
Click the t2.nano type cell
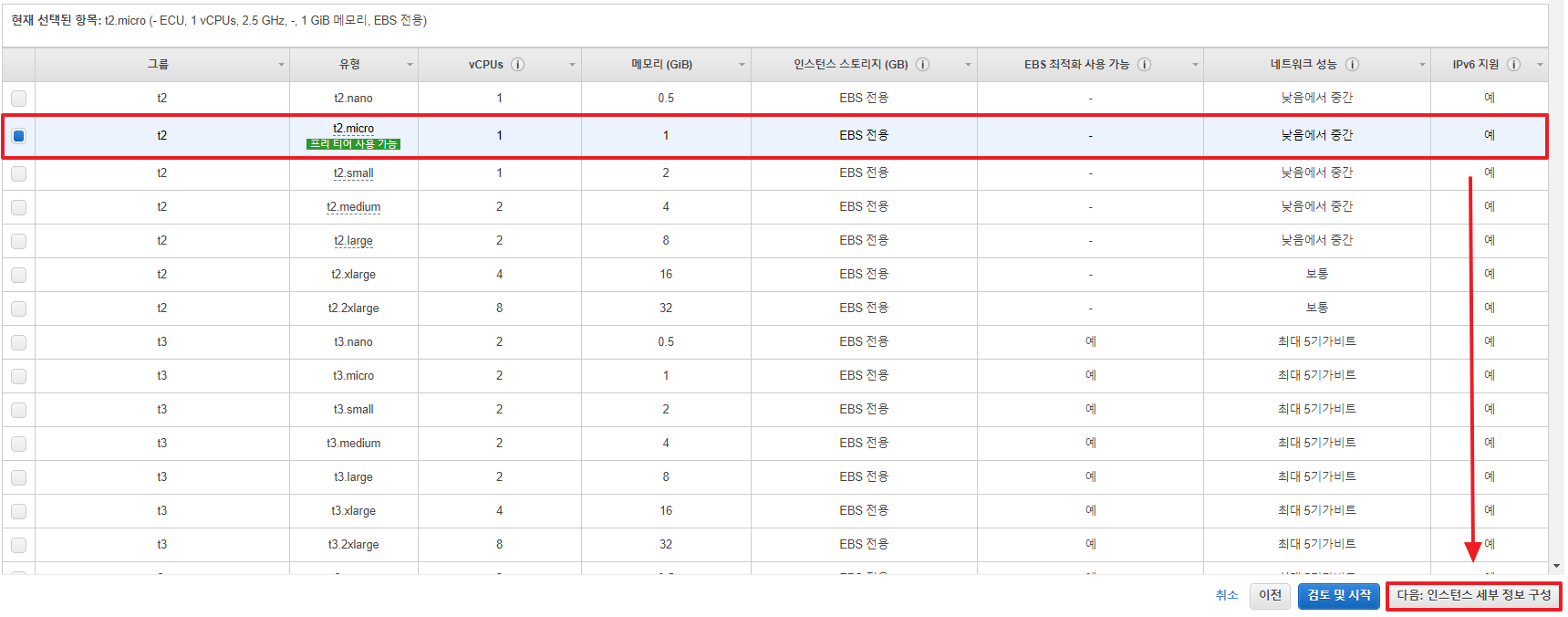pyautogui.click(x=353, y=99)
